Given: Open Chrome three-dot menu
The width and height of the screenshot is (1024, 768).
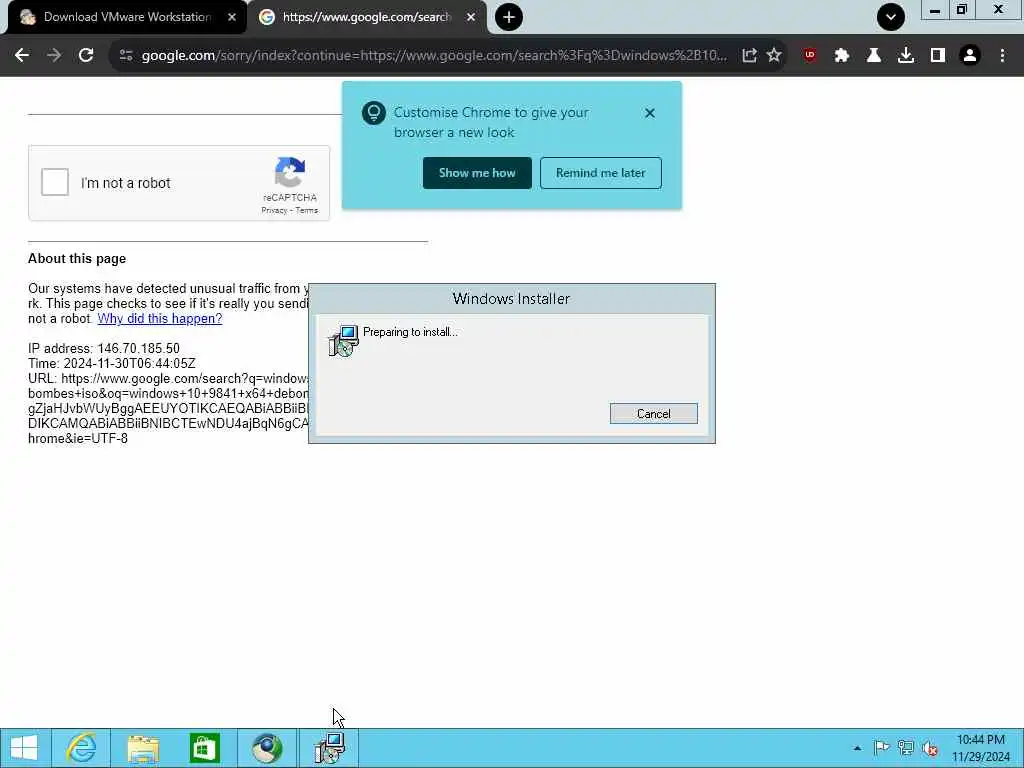Looking at the screenshot, I should click(x=1002, y=56).
